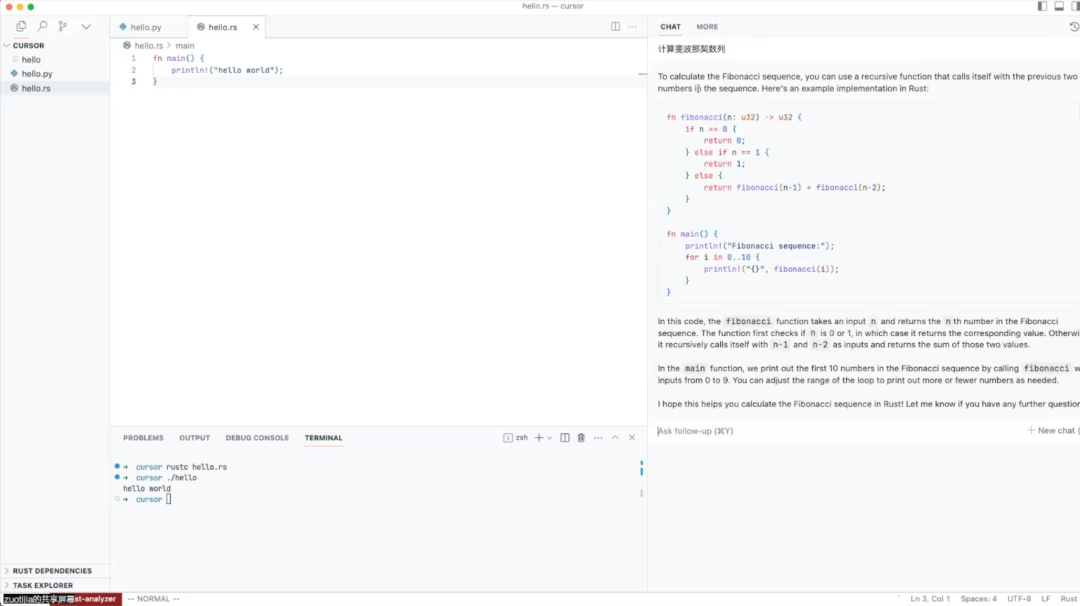Open the Search icon in sidebar

(42, 26)
